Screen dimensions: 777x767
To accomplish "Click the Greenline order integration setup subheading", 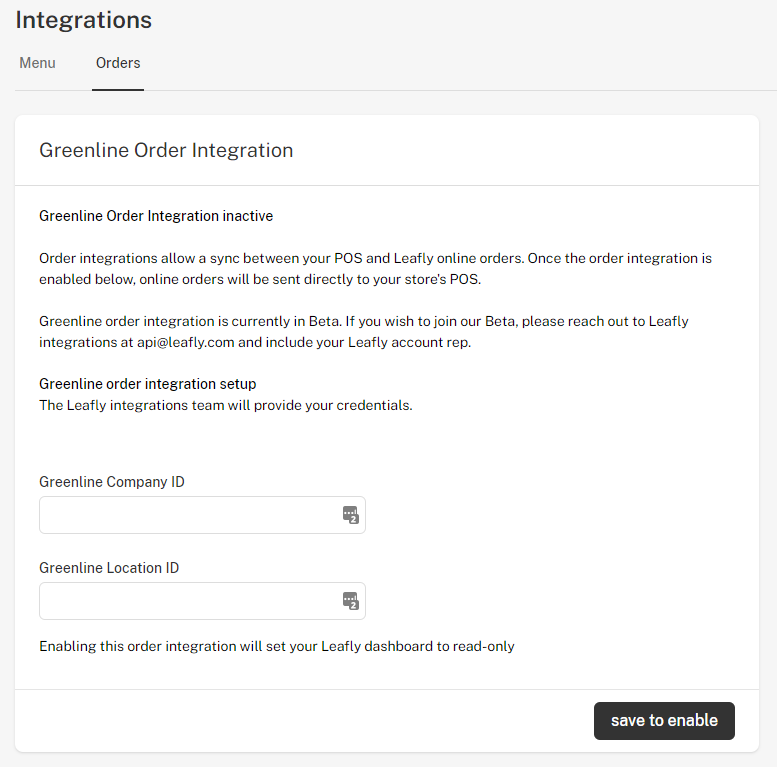I will 148,384.
